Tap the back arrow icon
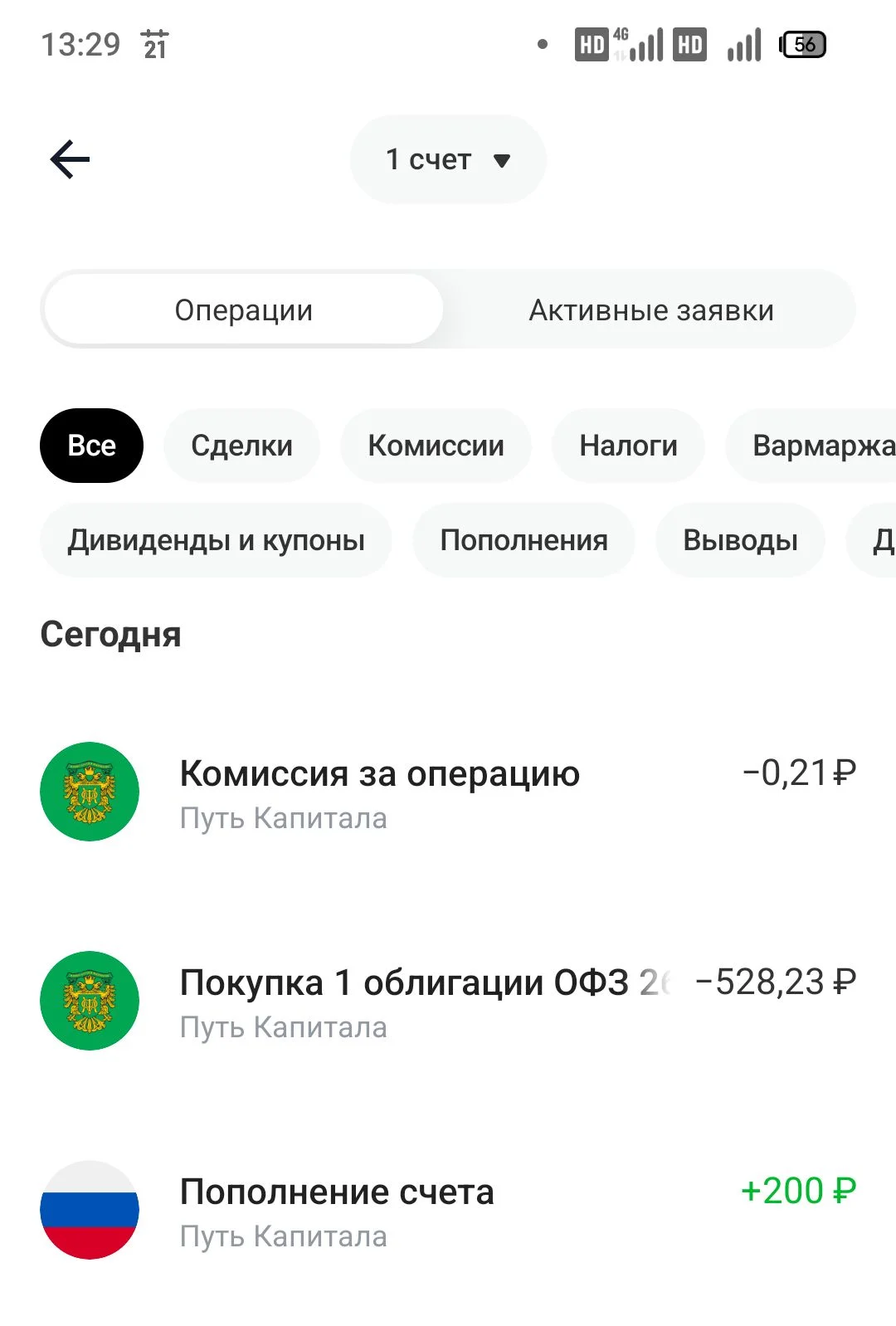The height and width of the screenshot is (1326, 896). tap(70, 159)
